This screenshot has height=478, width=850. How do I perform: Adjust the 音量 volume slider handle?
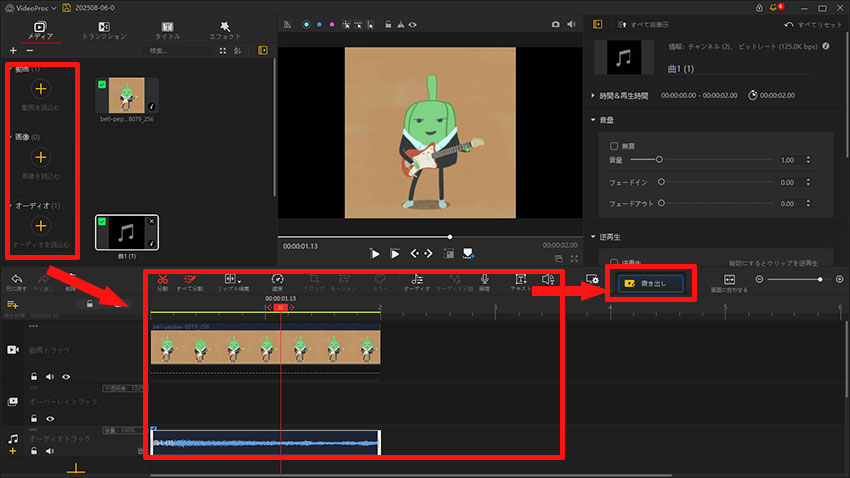pos(659,159)
